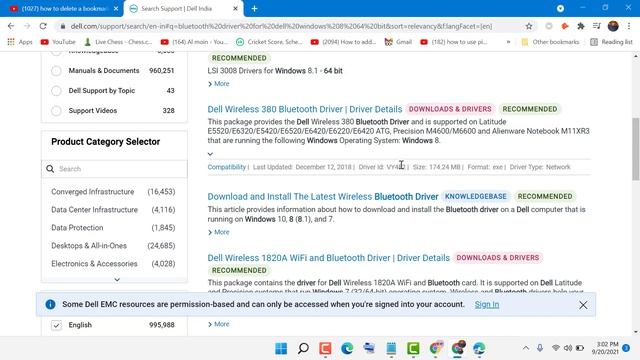640x360 pixels.
Task: Close the YouTube browser tab
Action: [x=116, y=9]
